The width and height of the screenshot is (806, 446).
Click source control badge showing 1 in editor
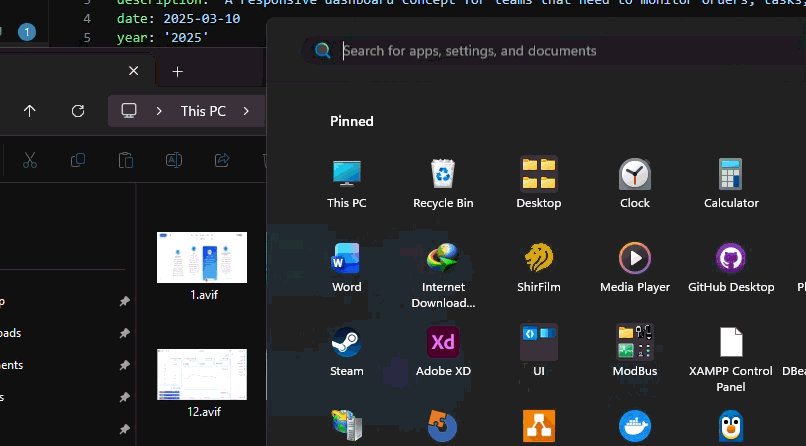click(27, 32)
